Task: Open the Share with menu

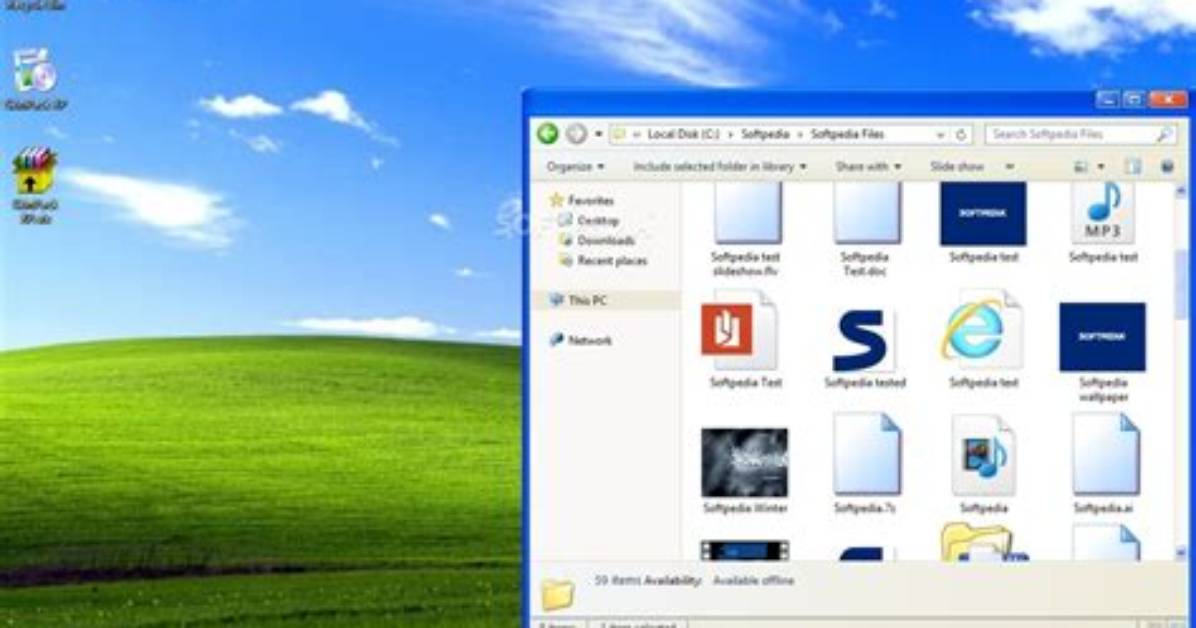Action: pyautogui.click(x=868, y=166)
